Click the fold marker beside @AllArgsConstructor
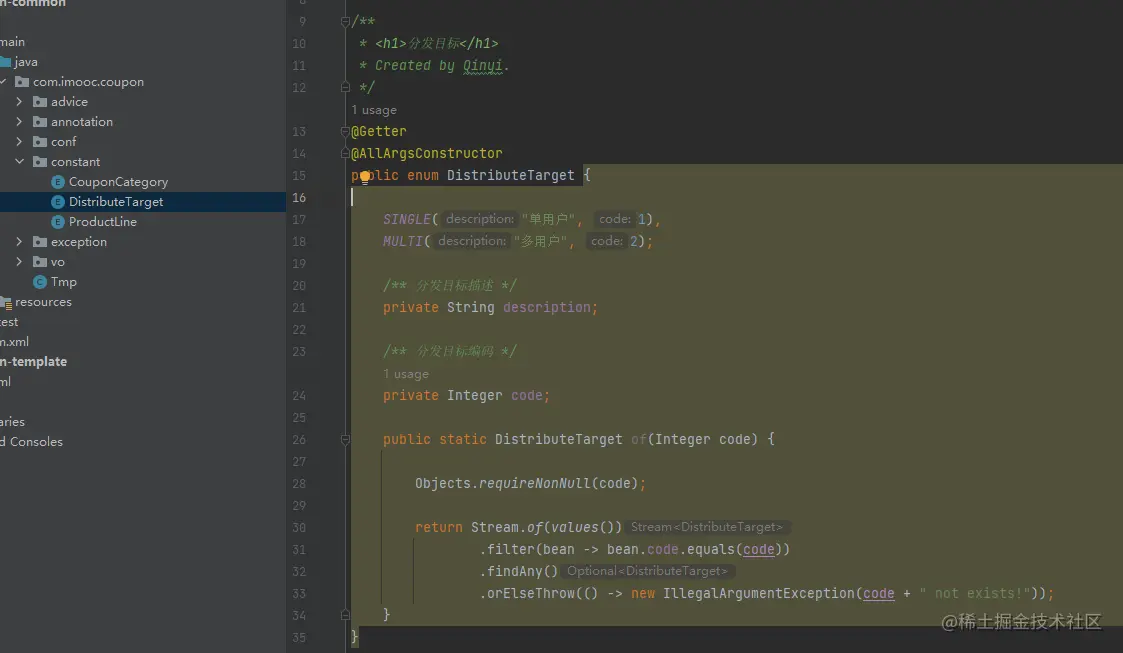The height and width of the screenshot is (653, 1123). point(345,153)
